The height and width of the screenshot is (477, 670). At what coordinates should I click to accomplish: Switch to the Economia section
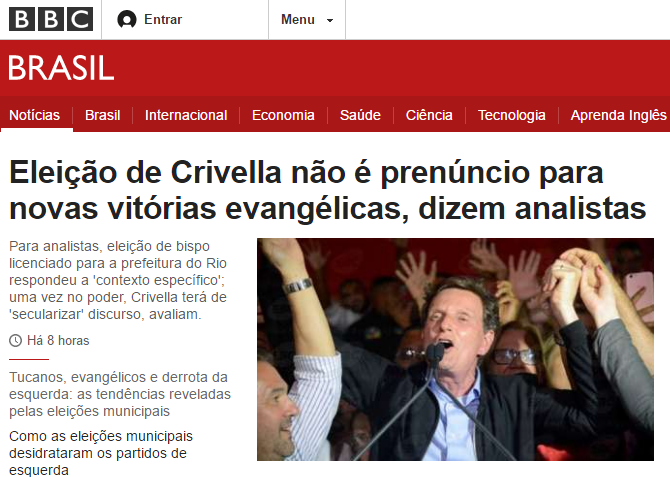point(283,115)
